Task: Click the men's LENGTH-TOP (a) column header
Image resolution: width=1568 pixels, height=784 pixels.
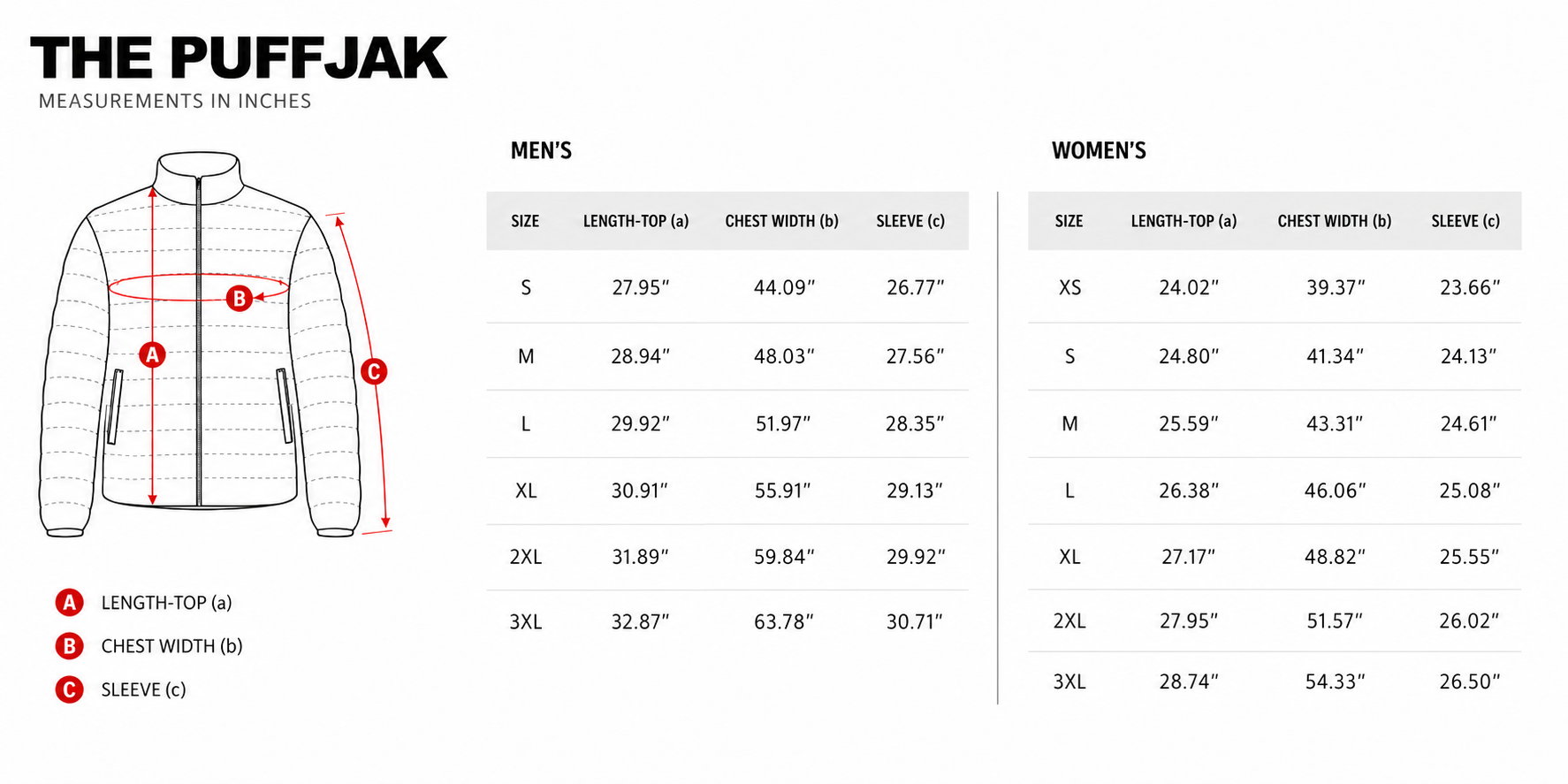Action: [x=636, y=221]
